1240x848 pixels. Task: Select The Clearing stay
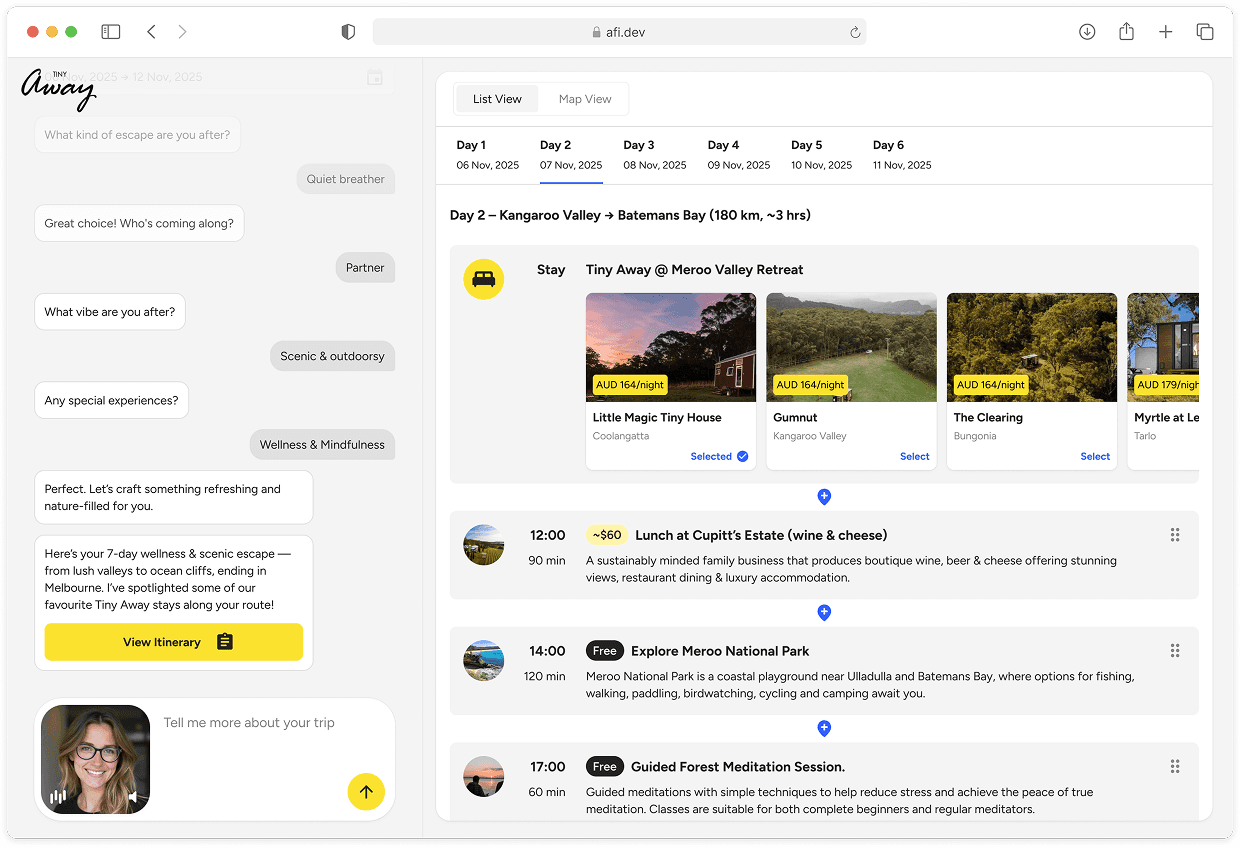pyautogui.click(x=1095, y=456)
